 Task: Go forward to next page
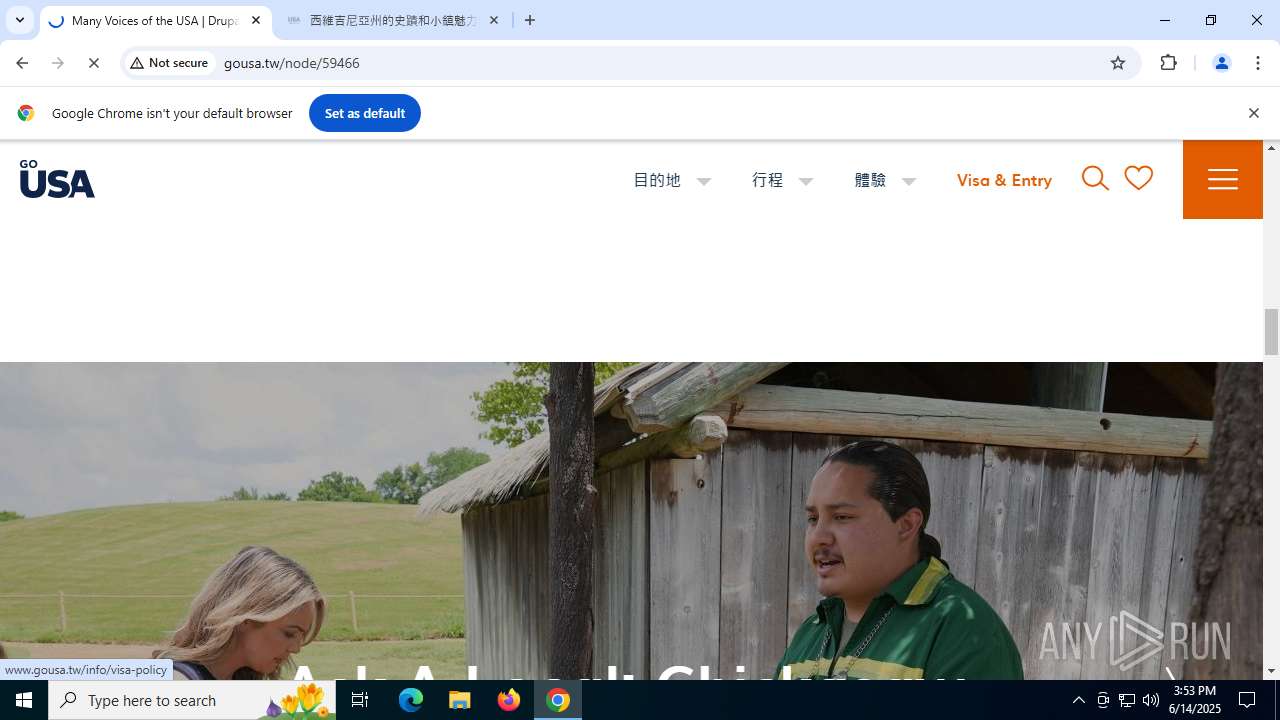pos(58,63)
